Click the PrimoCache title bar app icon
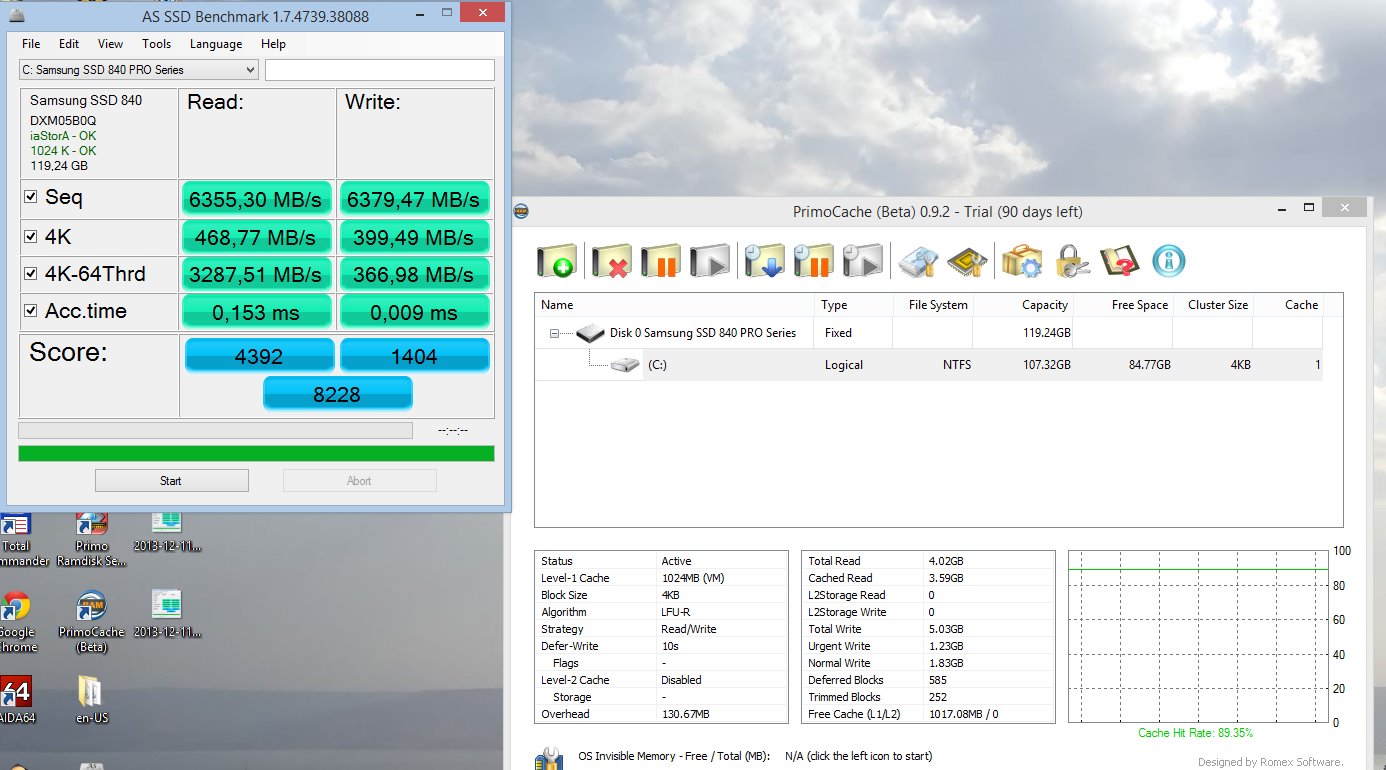Screen dimensions: 1386x770 [x=521, y=211]
